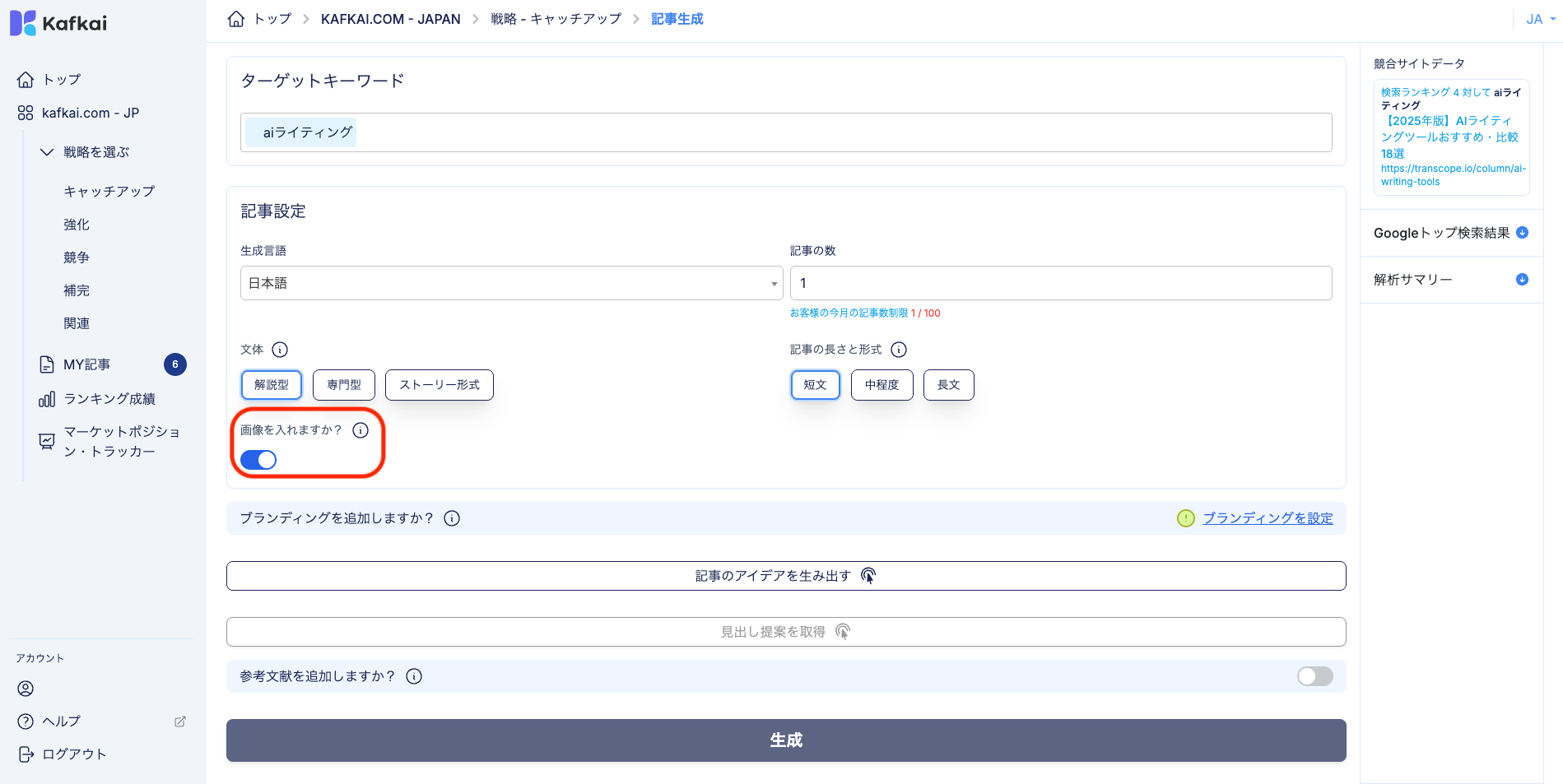The image size is (1563, 784).
Task: Click the info icon next to 画像を入れますか
Action: [361, 429]
